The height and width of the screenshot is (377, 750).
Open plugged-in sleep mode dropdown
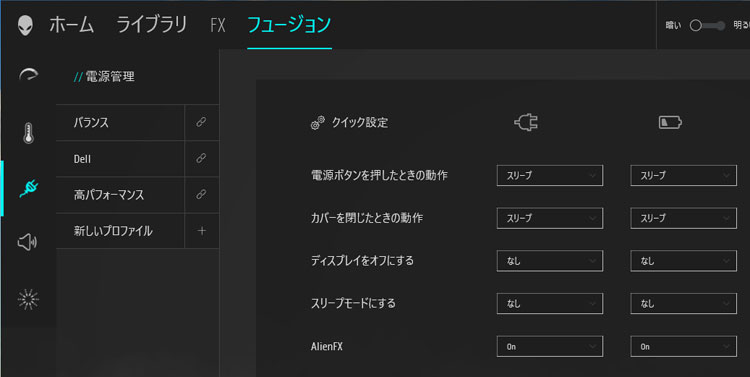(550, 303)
